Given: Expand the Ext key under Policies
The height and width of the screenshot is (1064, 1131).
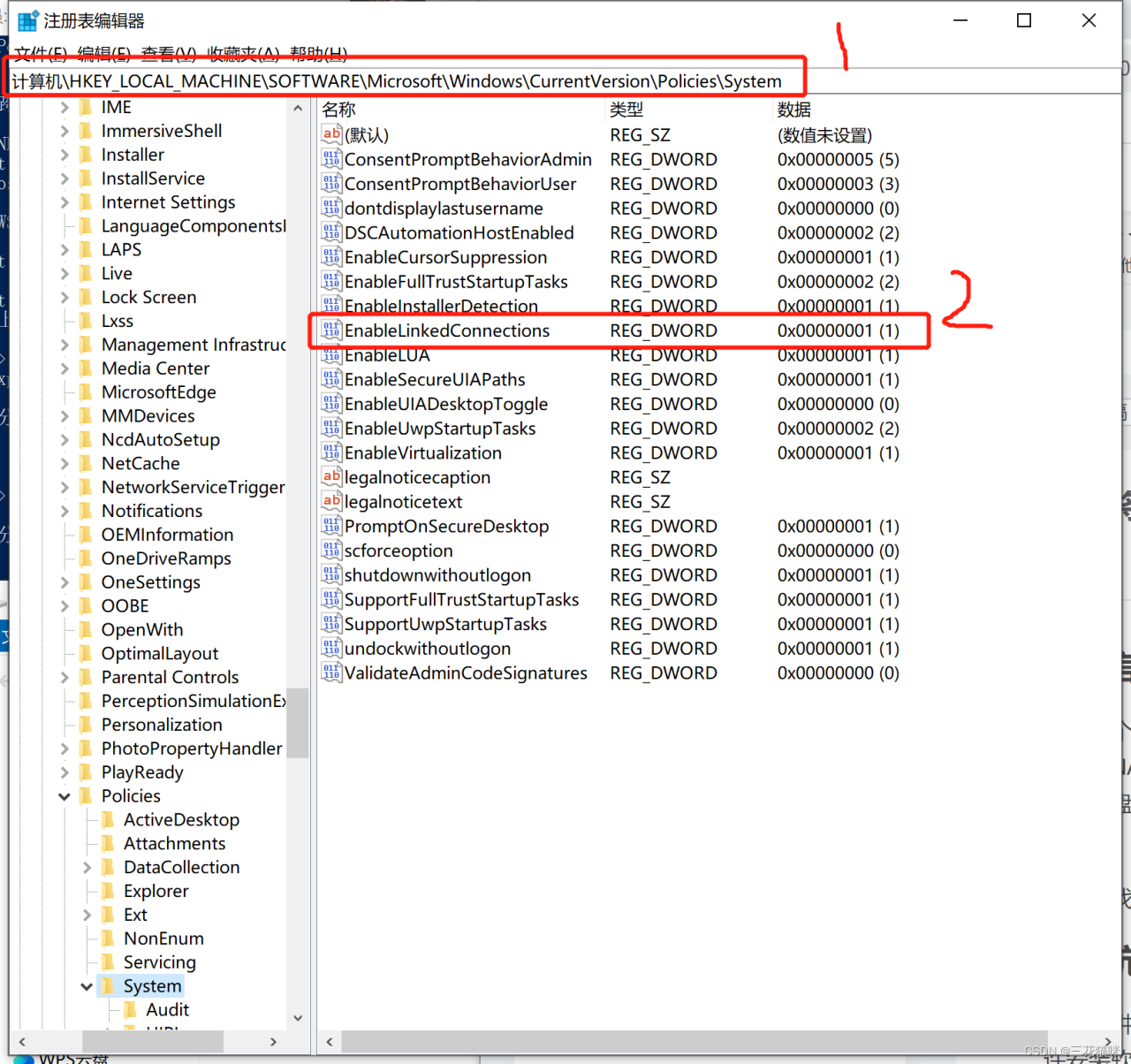Looking at the screenshot, I should pos(87,916).
